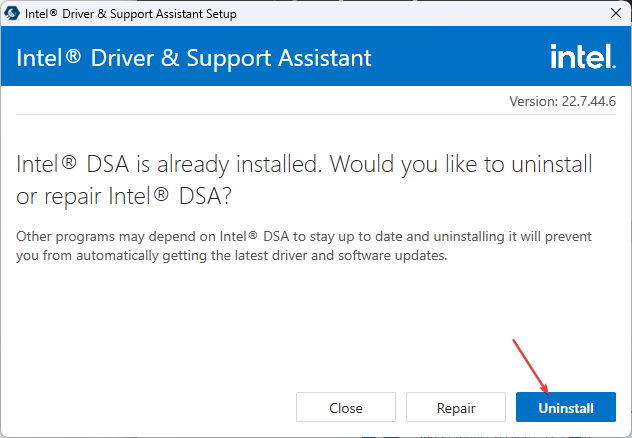Click the 'DSA' text in the heading's first line
The width and height of the screenshot is (632, 438).
(108, 164)
